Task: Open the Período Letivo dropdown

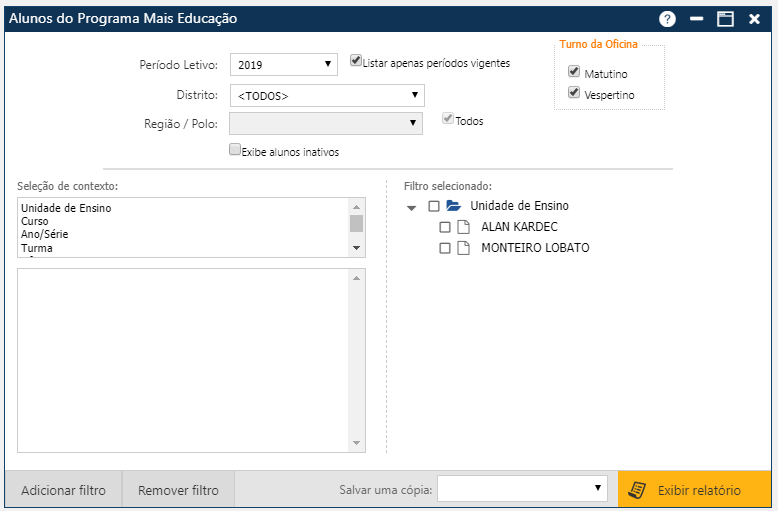Action: click(x=285, y=65)
